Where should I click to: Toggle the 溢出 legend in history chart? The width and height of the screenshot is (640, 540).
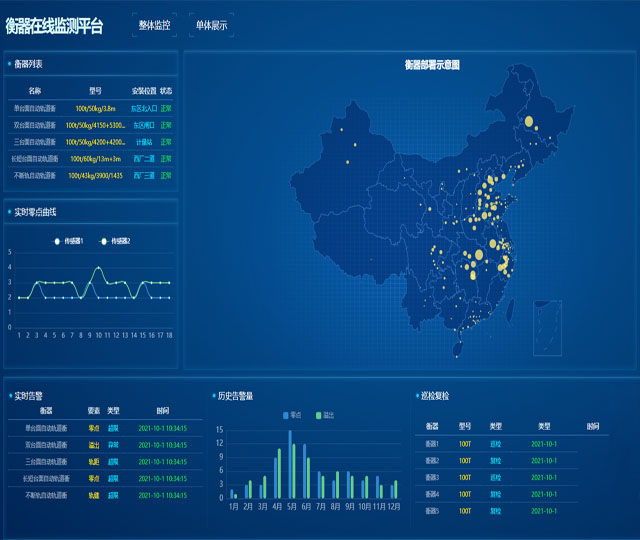click(323, 414)
